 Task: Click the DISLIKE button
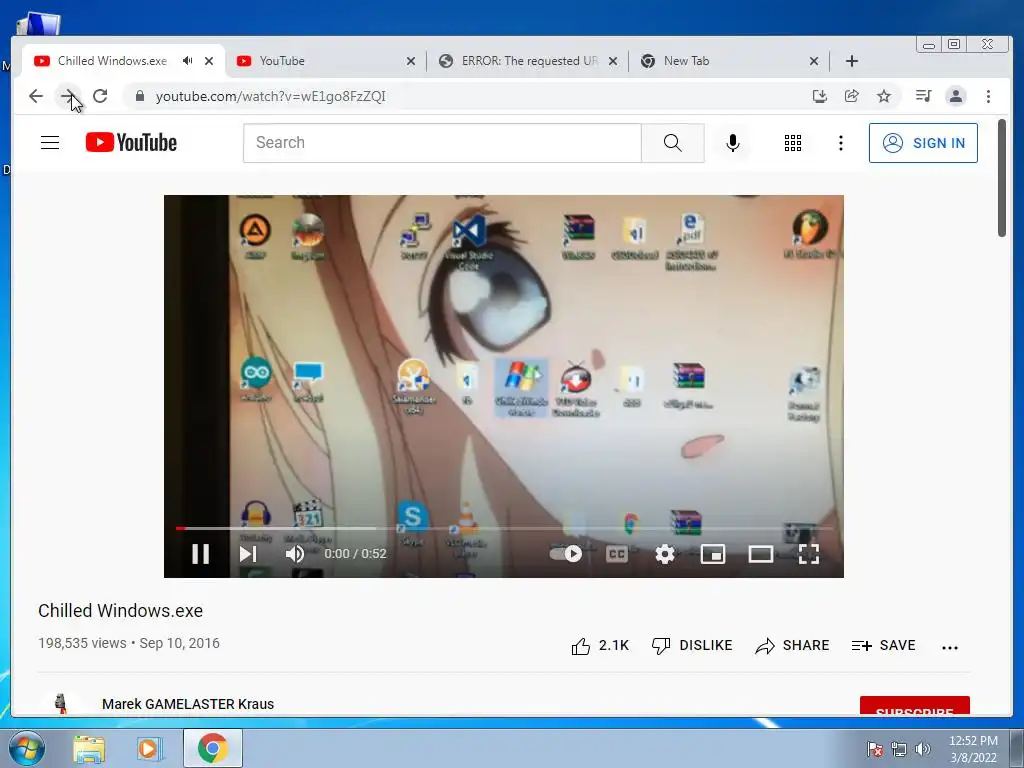[692, 645]
